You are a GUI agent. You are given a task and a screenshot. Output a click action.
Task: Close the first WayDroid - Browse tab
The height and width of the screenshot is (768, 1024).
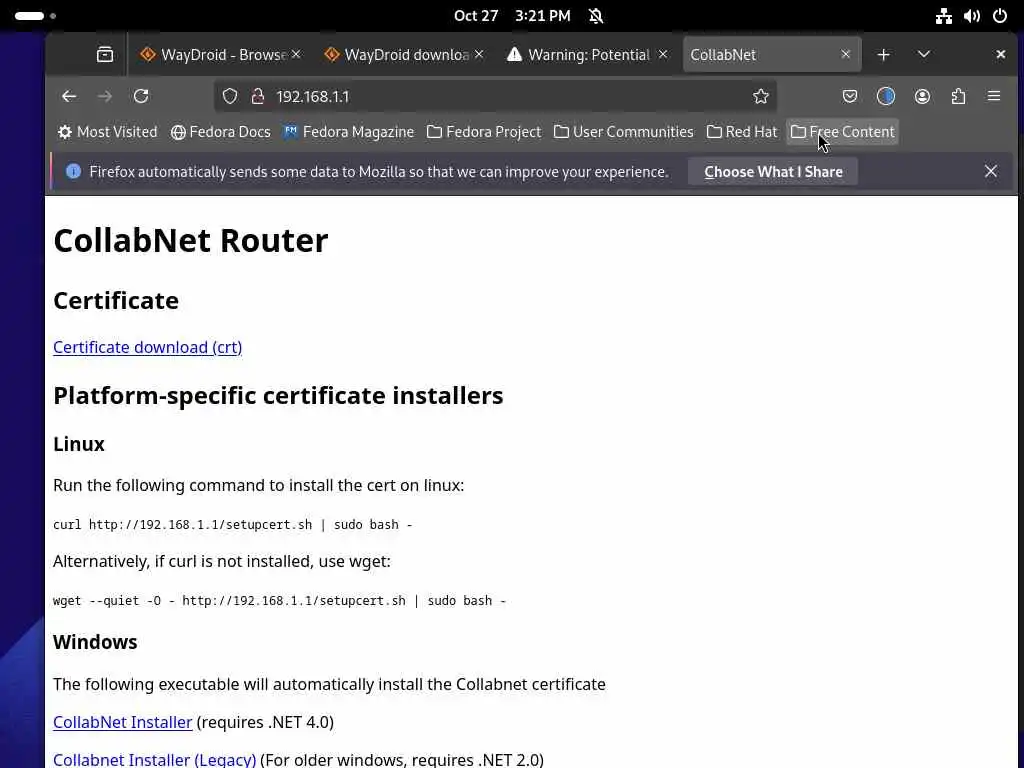296,54
